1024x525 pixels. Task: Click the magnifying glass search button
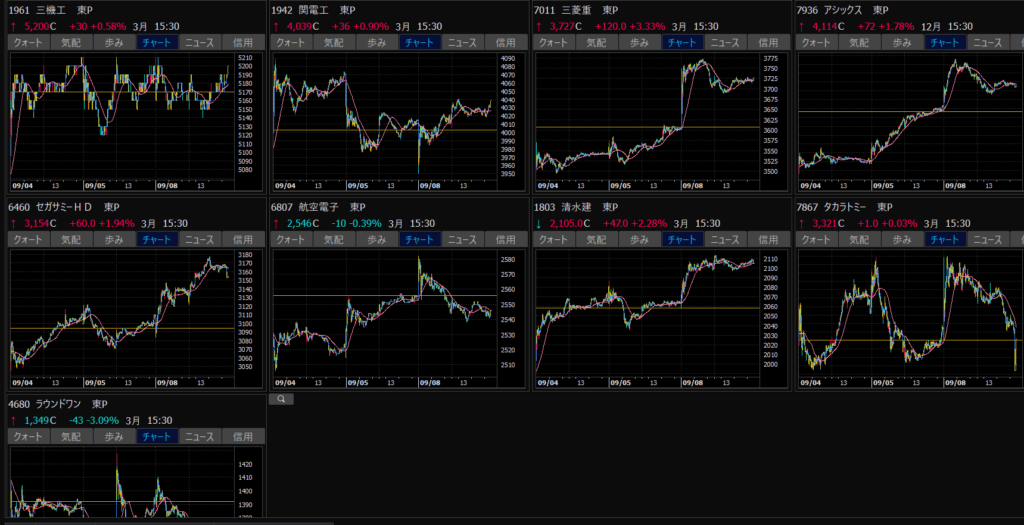(x=282, y=398)
